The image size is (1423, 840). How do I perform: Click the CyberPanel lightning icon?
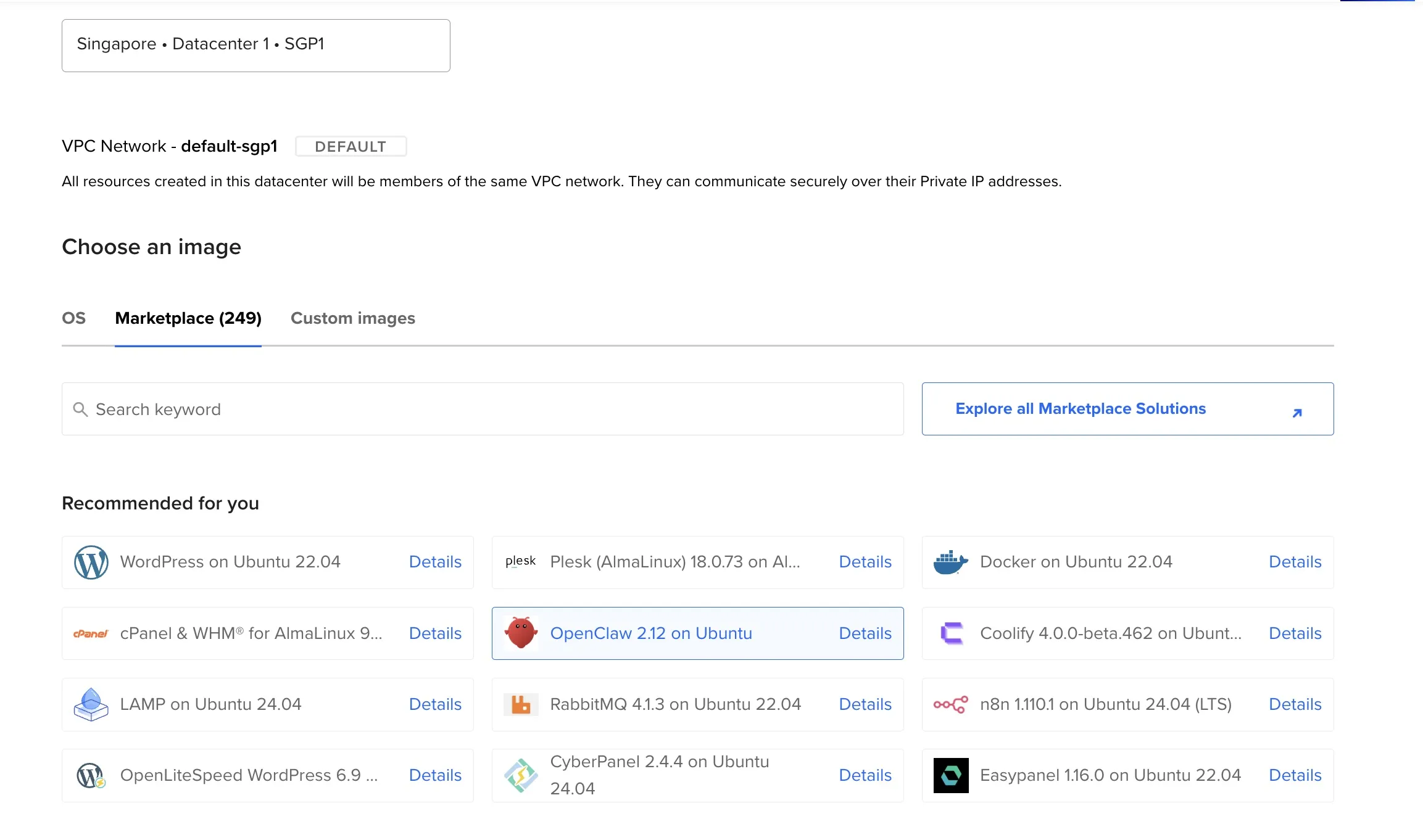(521, 775)
